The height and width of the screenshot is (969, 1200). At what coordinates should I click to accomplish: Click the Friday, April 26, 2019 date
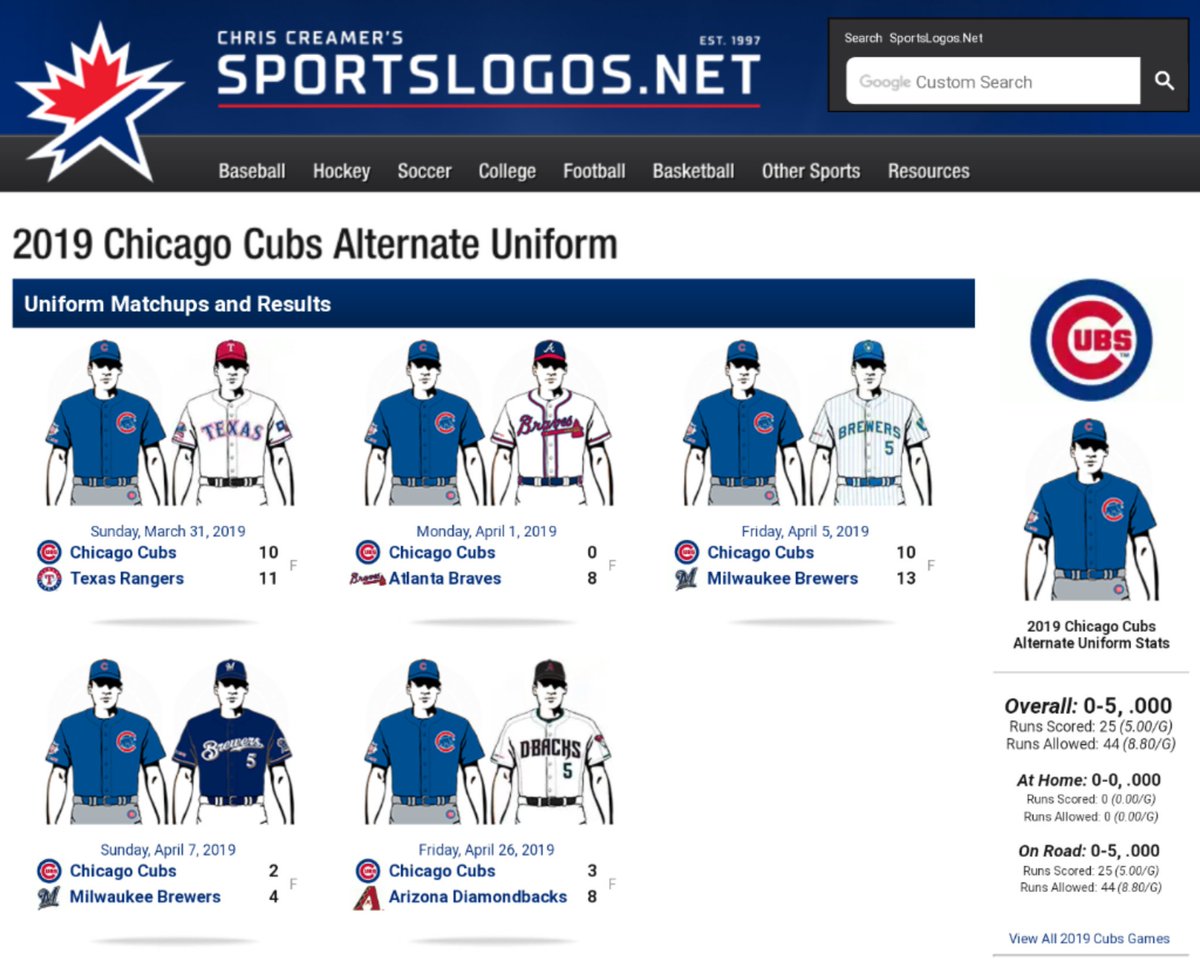coord(486,850)
